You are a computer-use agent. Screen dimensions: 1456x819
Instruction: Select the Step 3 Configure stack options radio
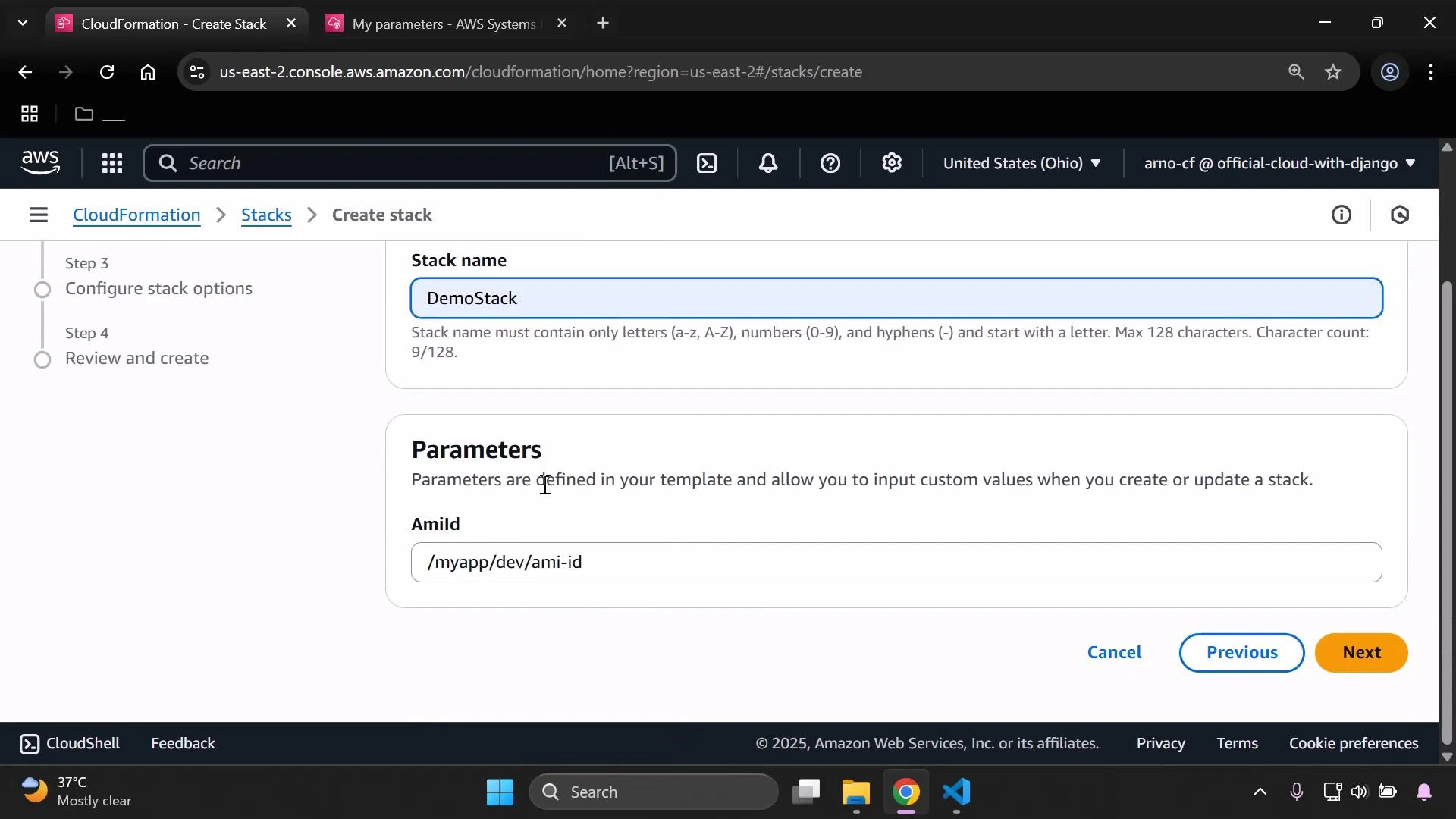[x=43, y=290]
